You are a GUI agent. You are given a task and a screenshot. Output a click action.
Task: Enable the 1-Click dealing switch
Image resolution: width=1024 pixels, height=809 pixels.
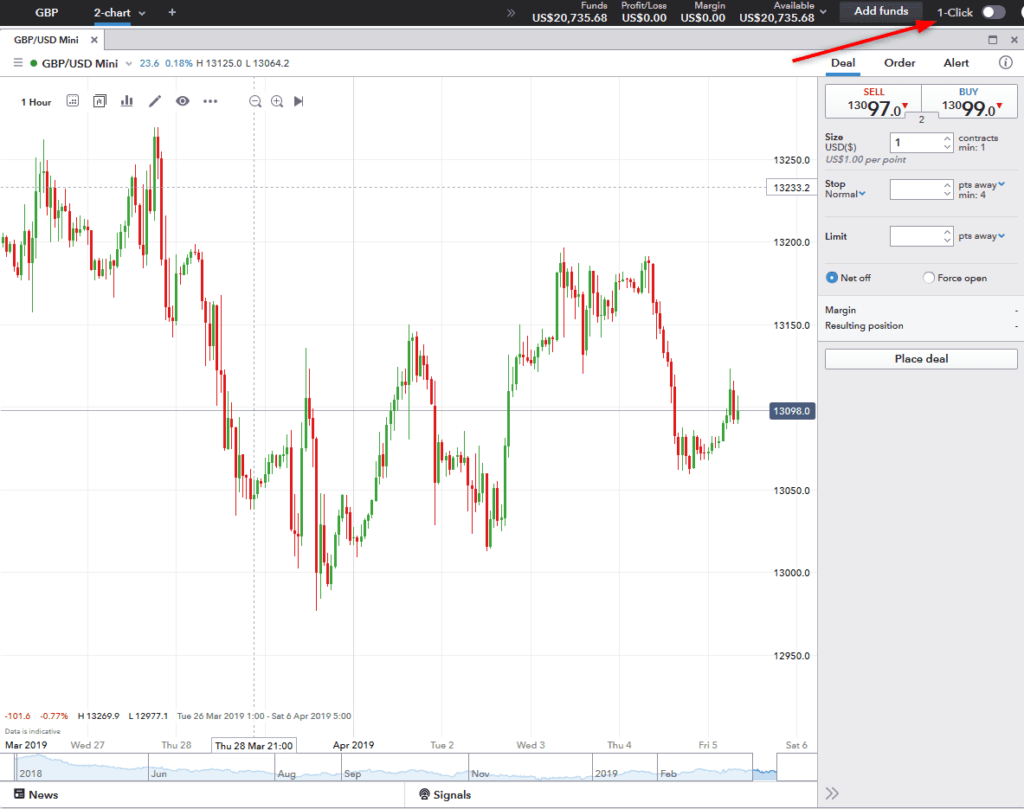tap(993, 12)
